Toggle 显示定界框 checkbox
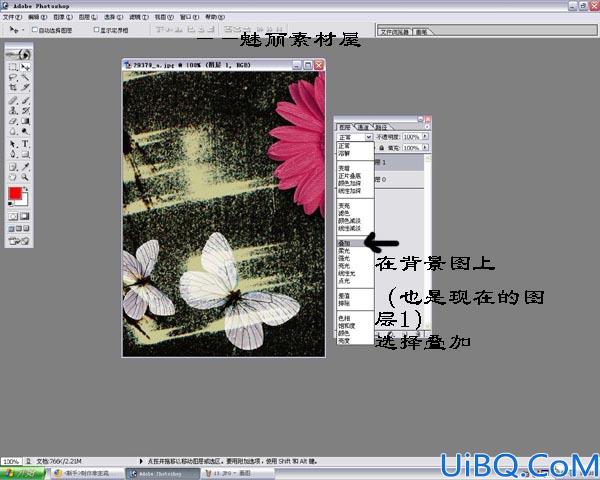Viewport: 600px width, 480px height. 96,29
